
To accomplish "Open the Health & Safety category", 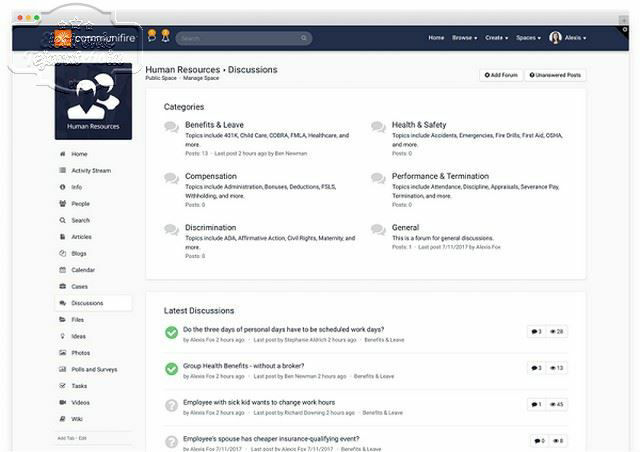I will pyautogui.click(x=419, y=125).
